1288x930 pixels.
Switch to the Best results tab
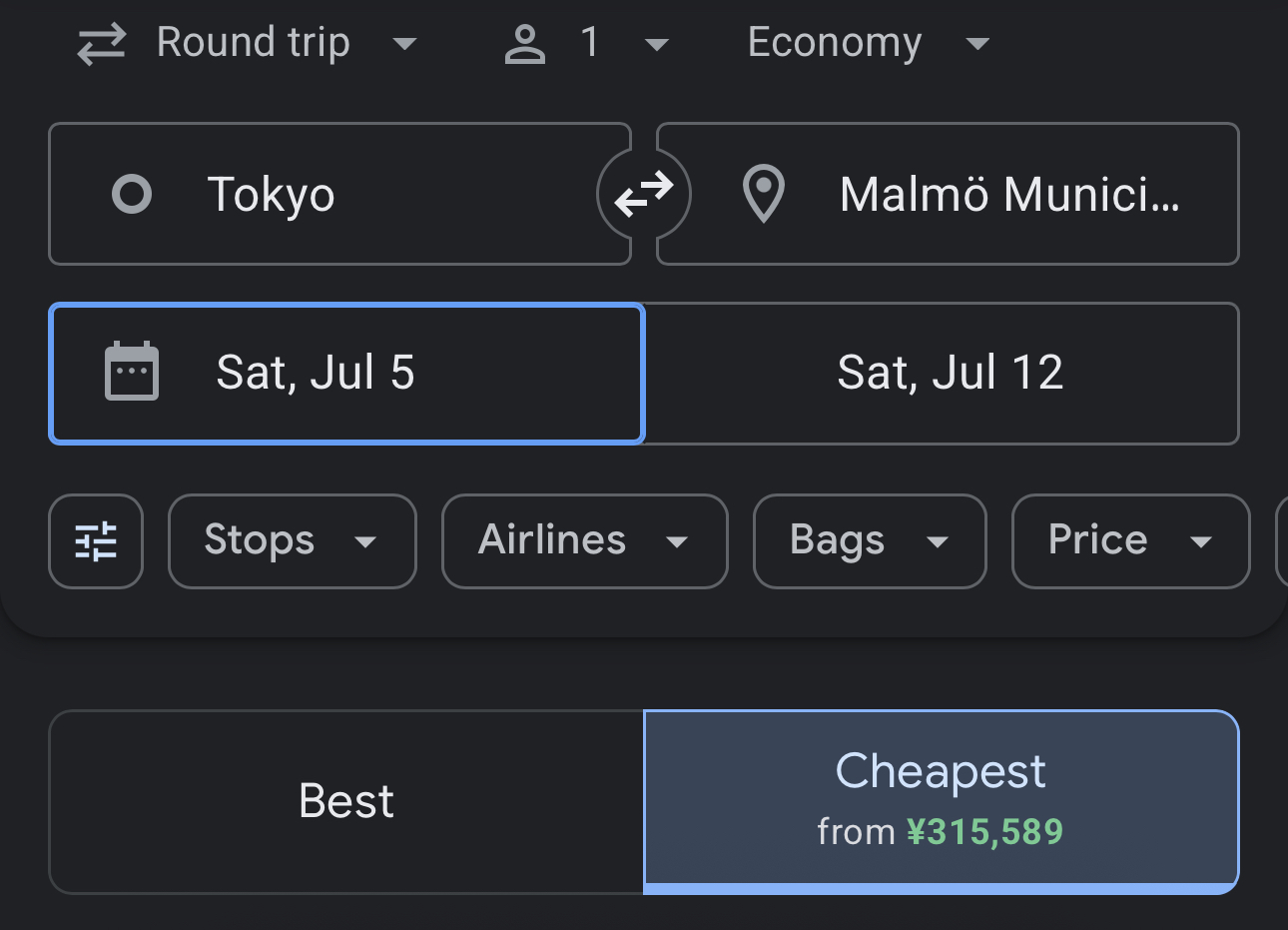coord(346,802)
